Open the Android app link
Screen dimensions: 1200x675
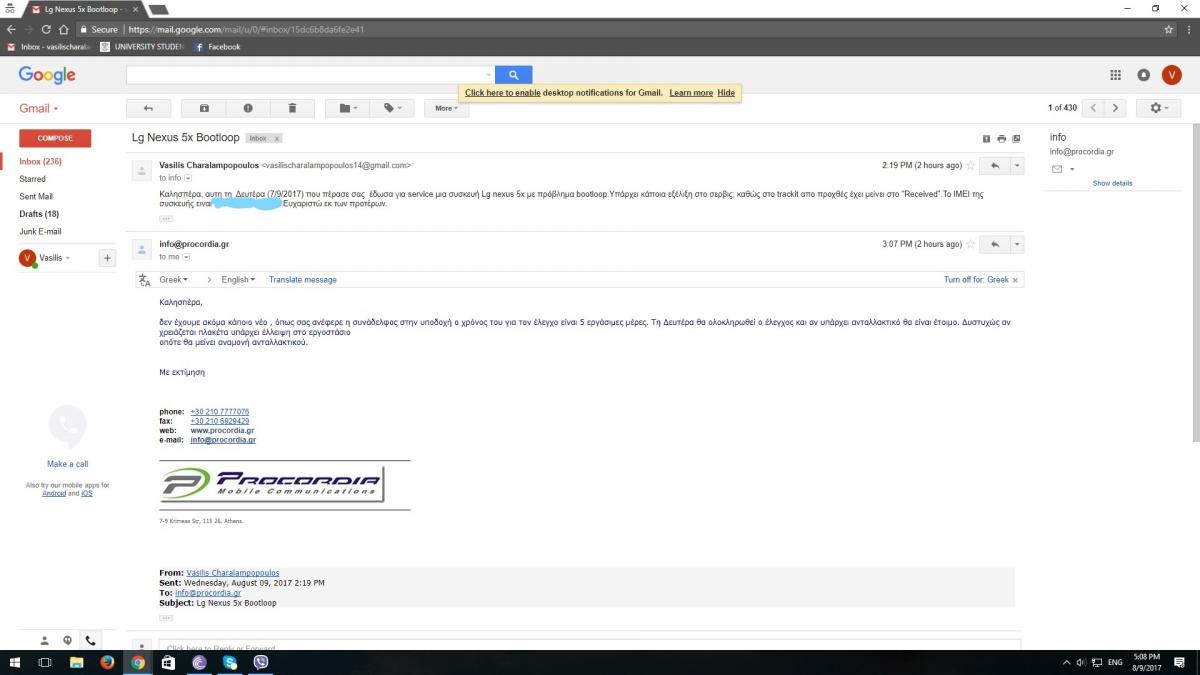click(x=54, y=493)
